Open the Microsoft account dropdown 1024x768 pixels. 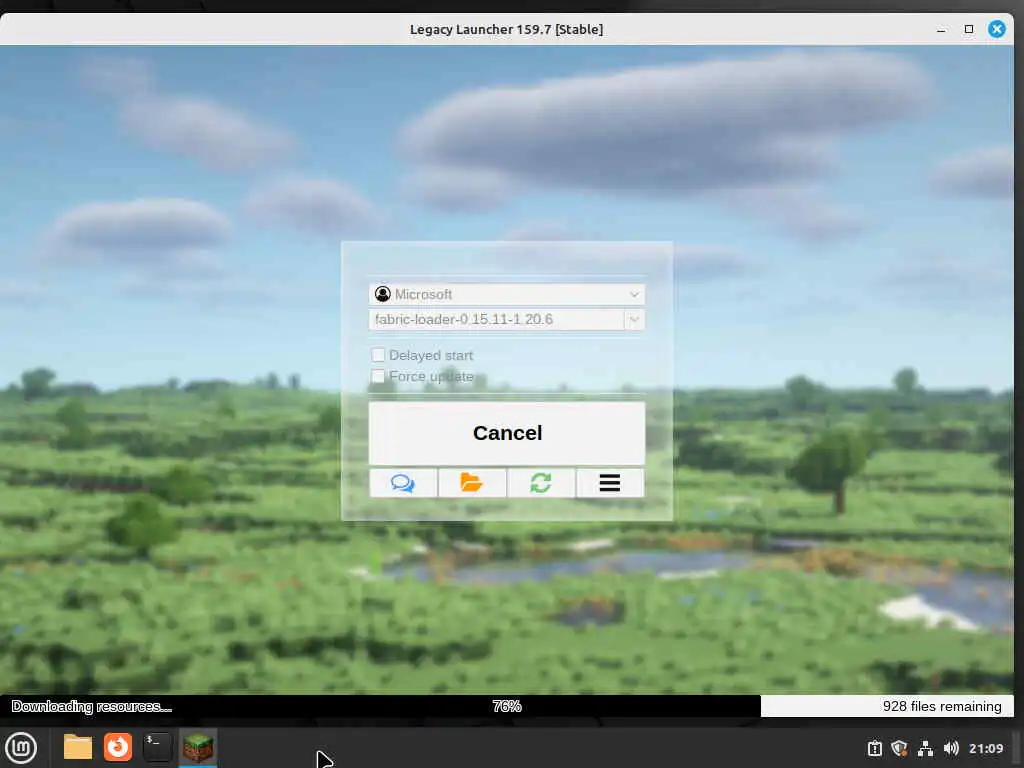coord(507,295)
